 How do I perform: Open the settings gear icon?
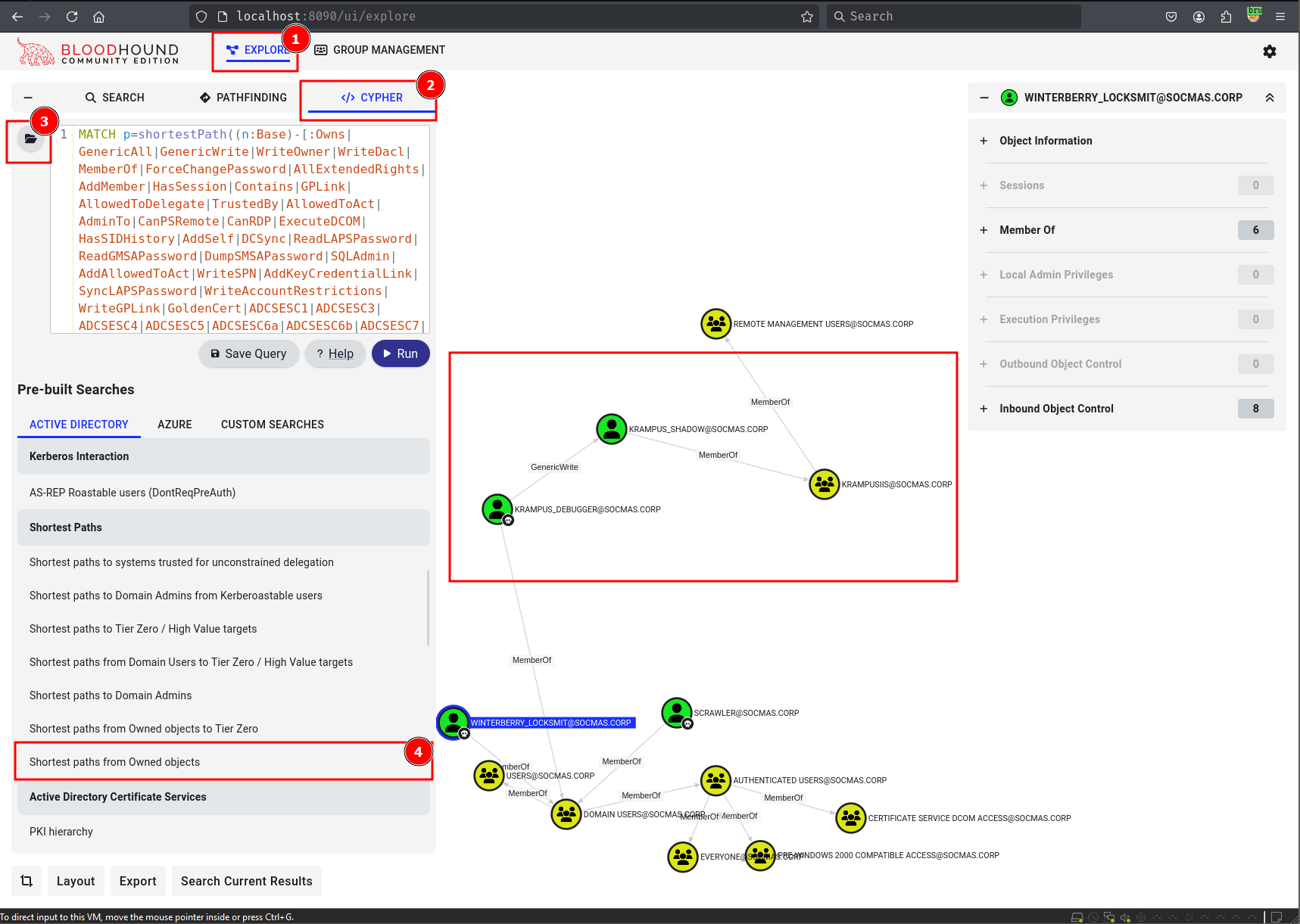[1270, 51]
